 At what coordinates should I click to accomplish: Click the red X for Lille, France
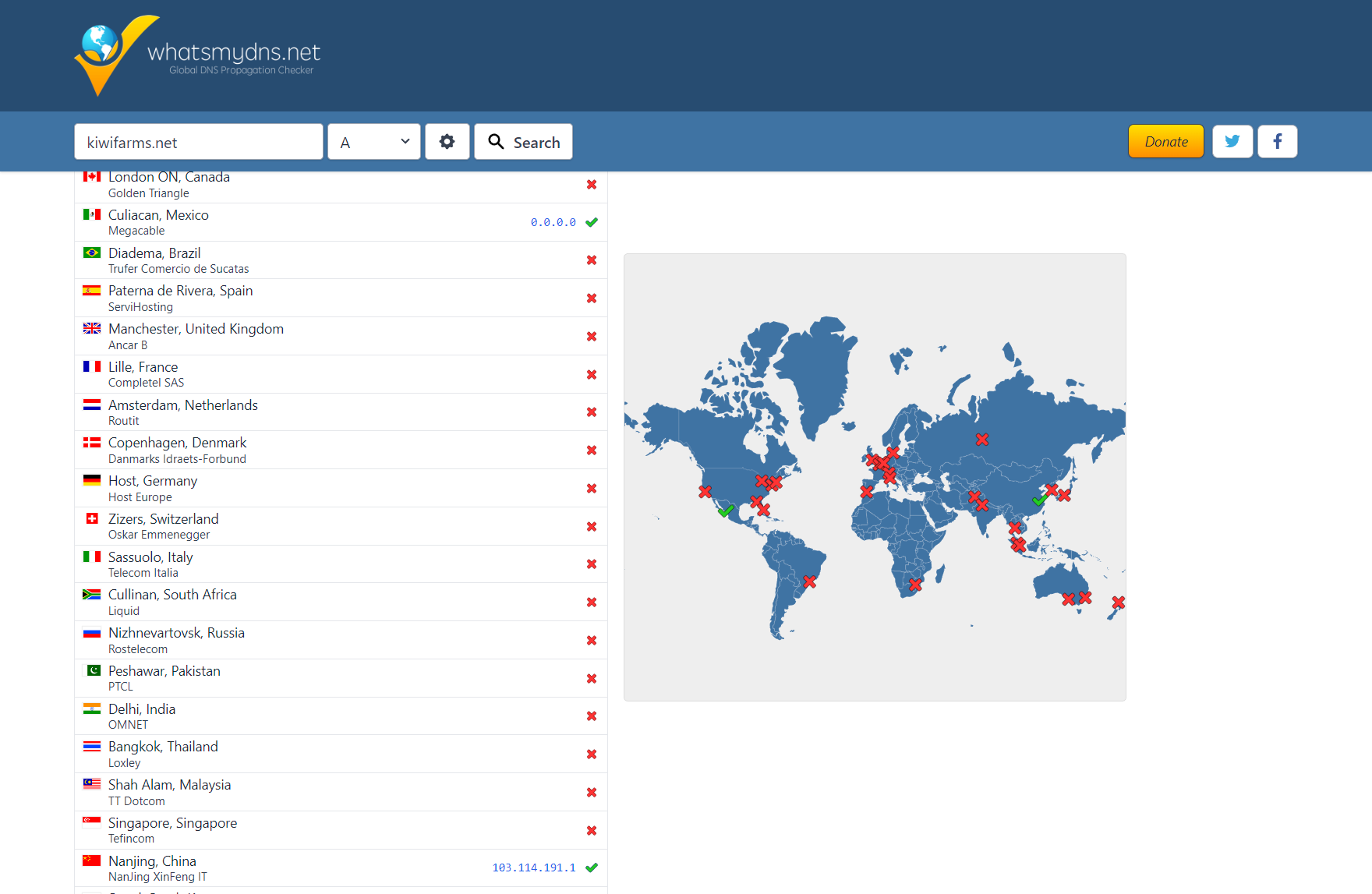592,375
